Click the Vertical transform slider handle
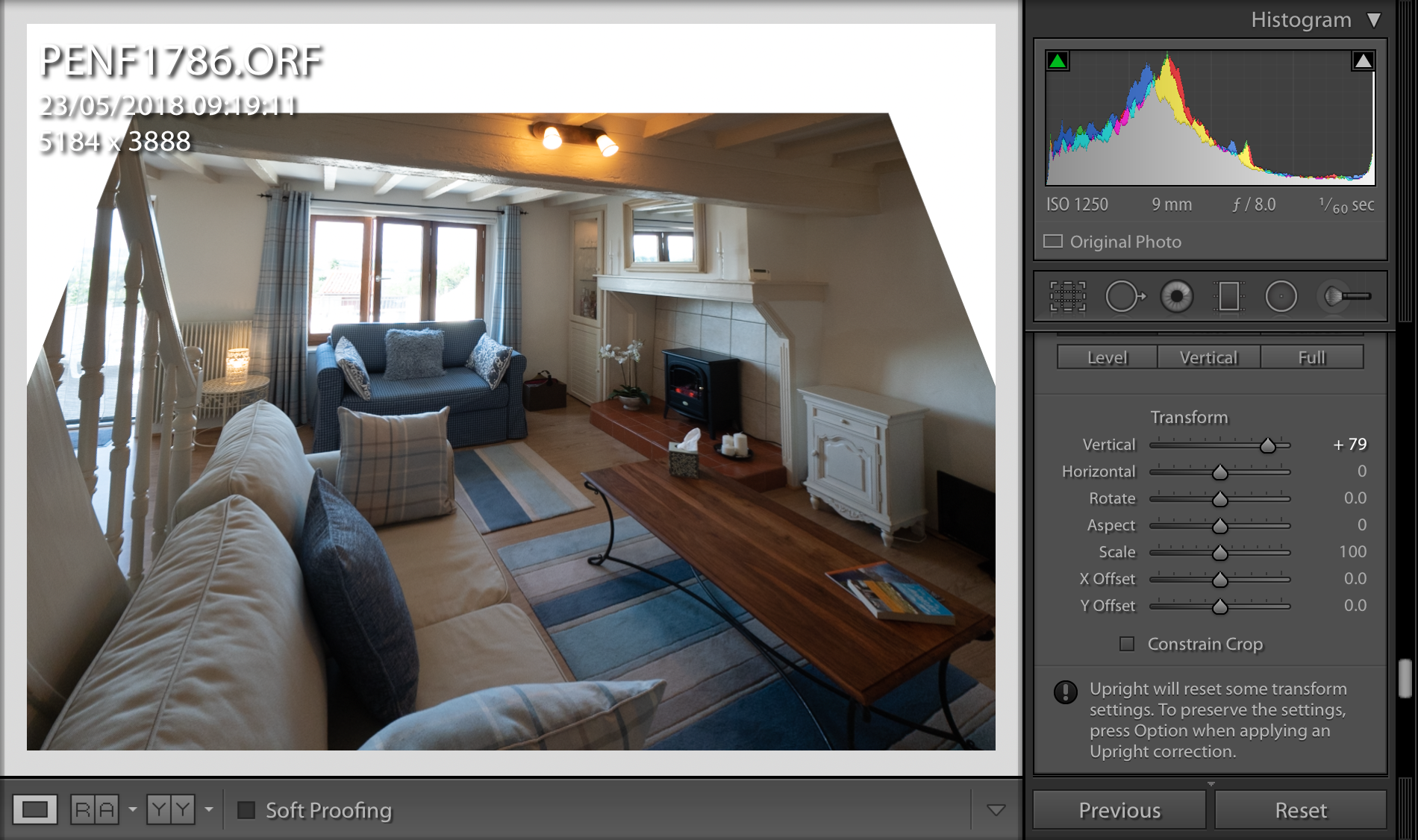Viewport: 1418px width, 840px height. point(1267,446)
